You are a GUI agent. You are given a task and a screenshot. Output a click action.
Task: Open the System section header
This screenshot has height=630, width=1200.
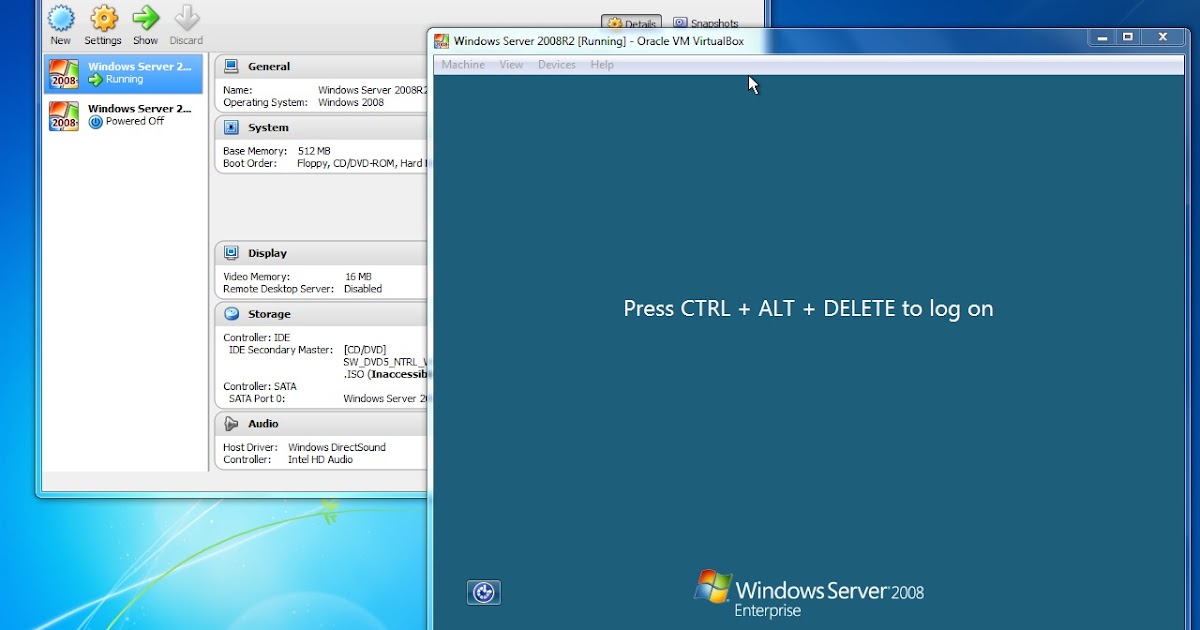321,127
